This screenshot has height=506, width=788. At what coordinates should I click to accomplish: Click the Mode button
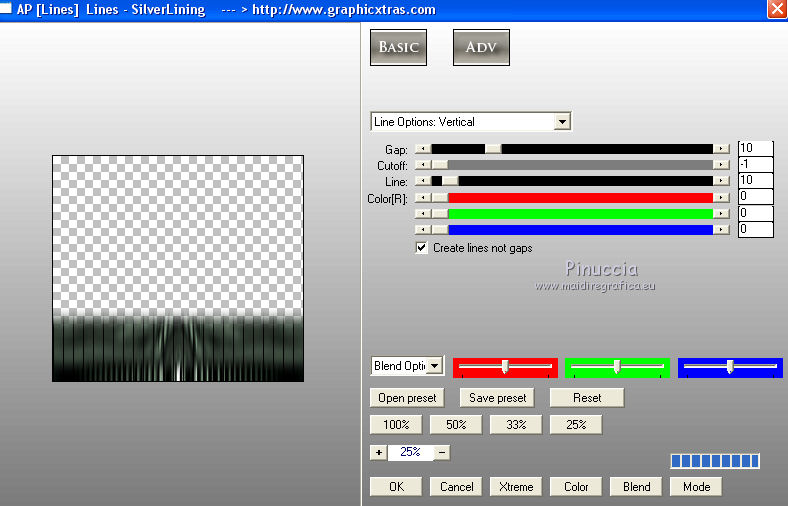coord(696,486)
